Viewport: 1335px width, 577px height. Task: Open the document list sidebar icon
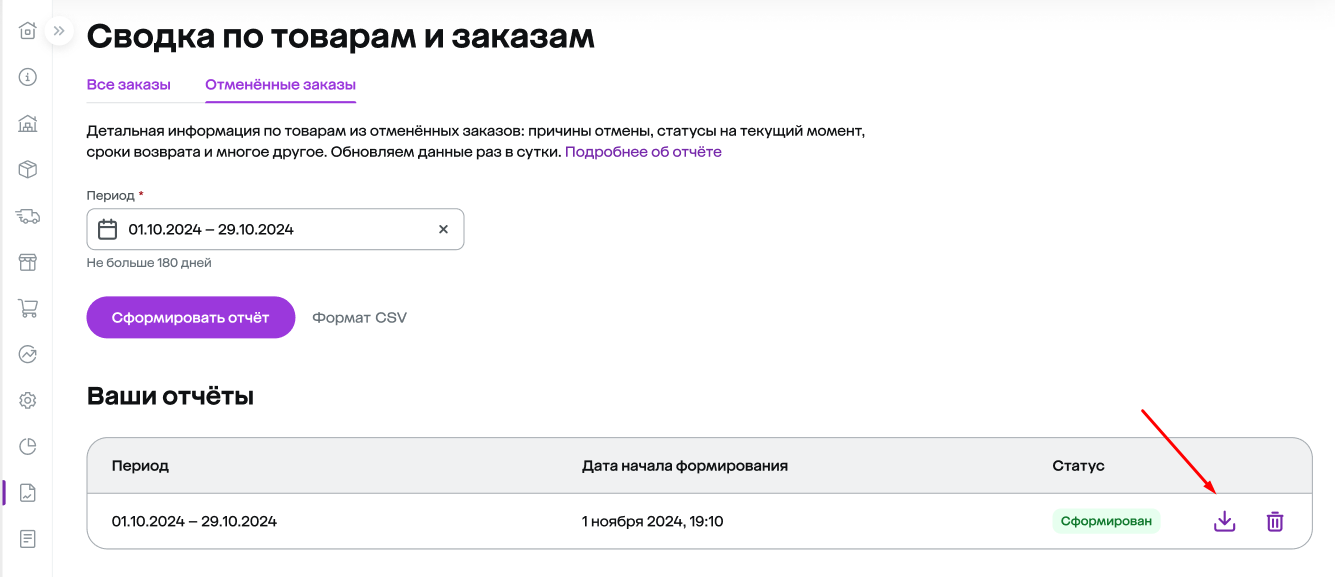pos(28,539)
